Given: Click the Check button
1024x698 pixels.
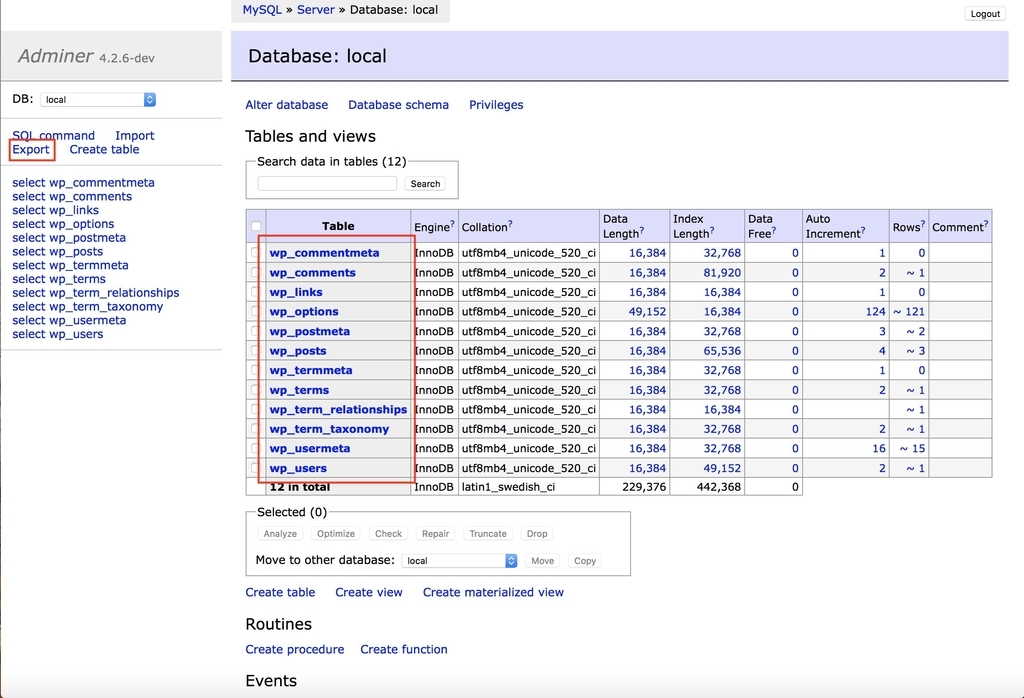Looking at the screenshot, I should pos(389,533).
